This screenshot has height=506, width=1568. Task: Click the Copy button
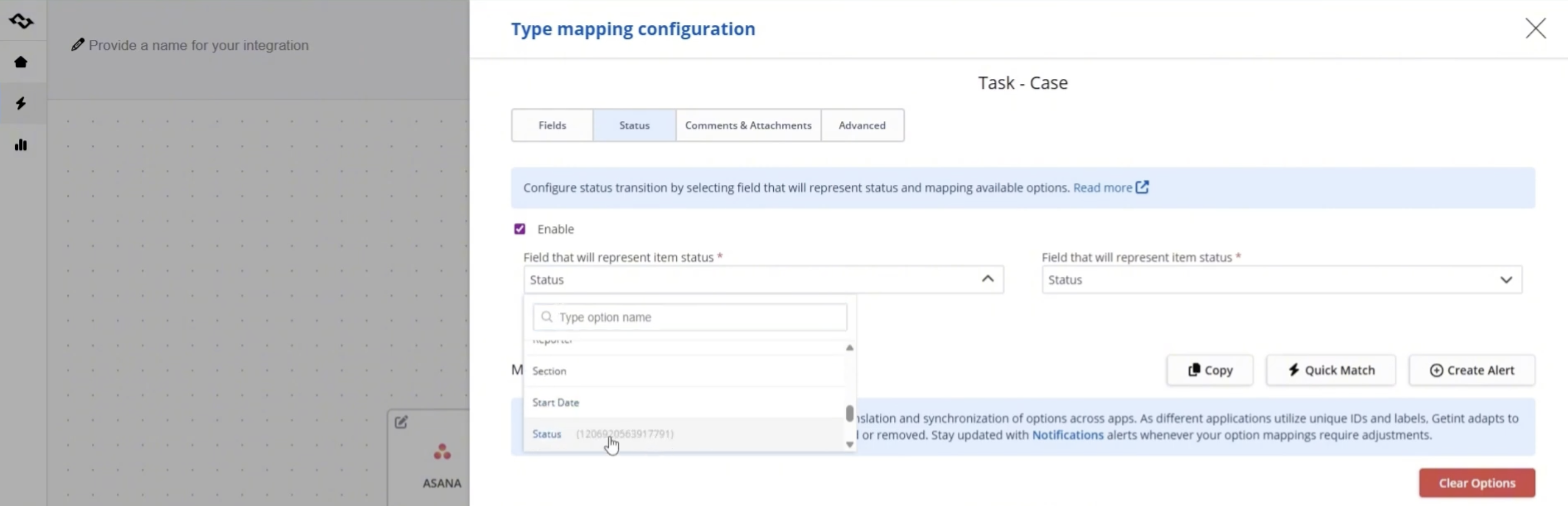1210,370
